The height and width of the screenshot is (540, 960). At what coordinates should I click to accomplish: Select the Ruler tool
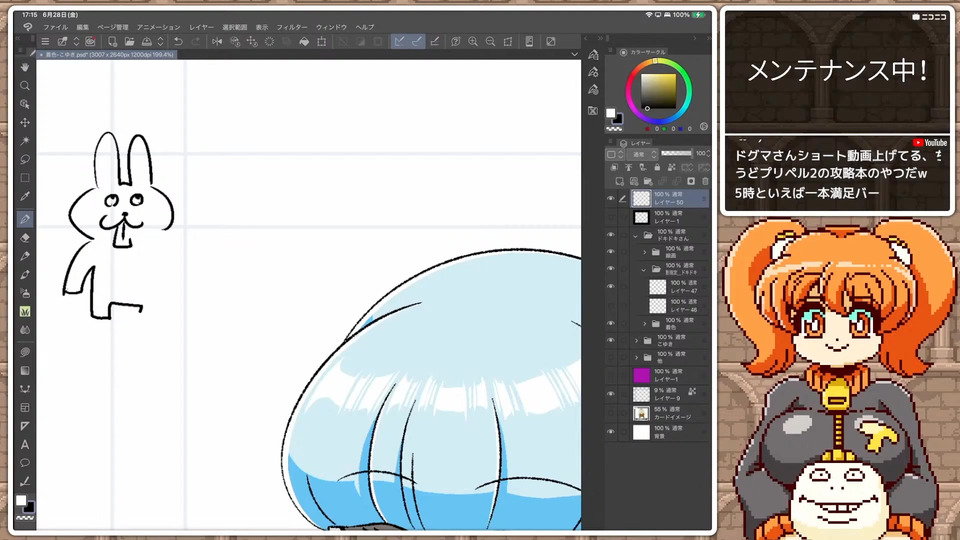25,426
